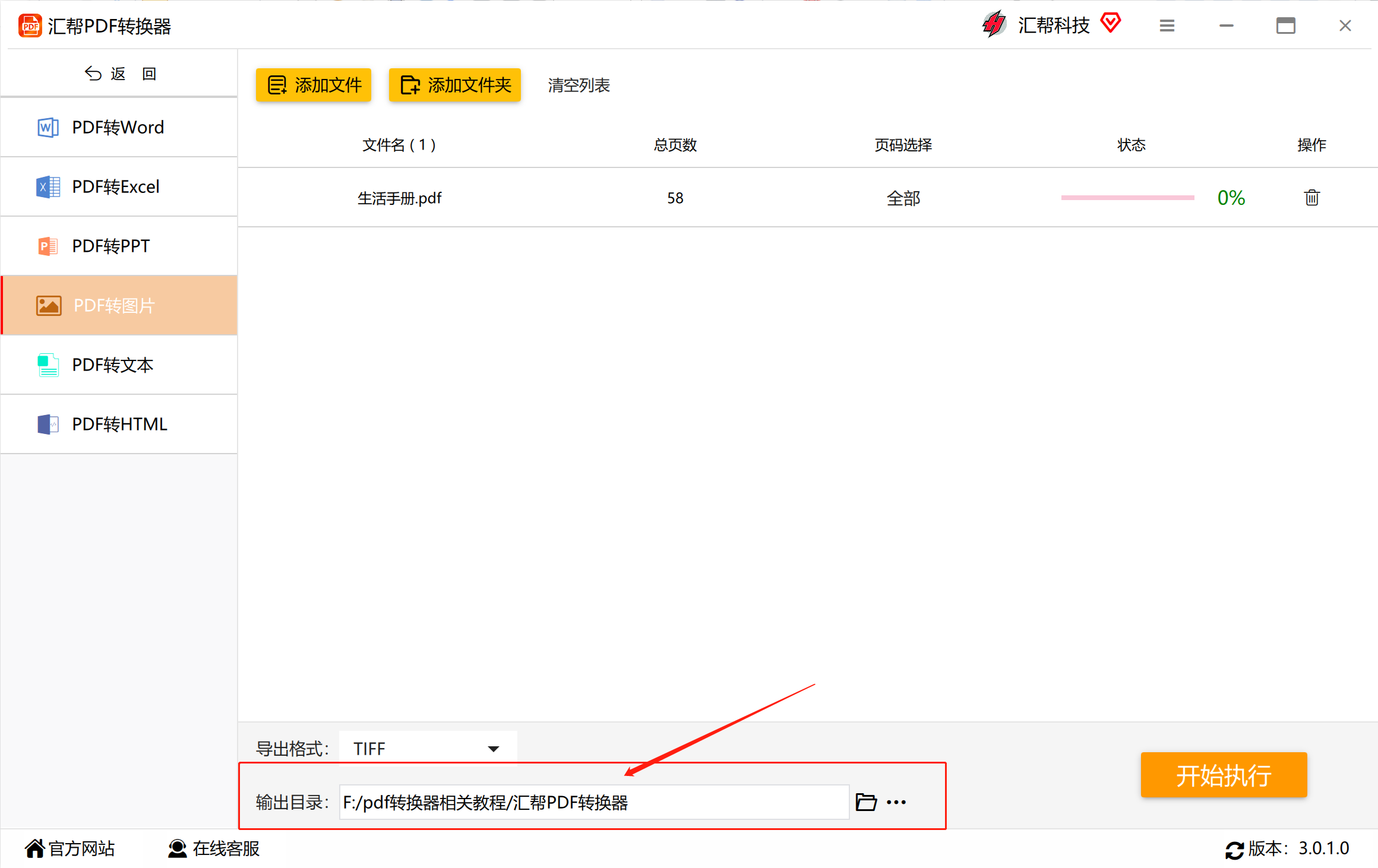The image size is (1378, 868).
Task: Switch to PDF转文本 mode
Action: coord(119,365)
